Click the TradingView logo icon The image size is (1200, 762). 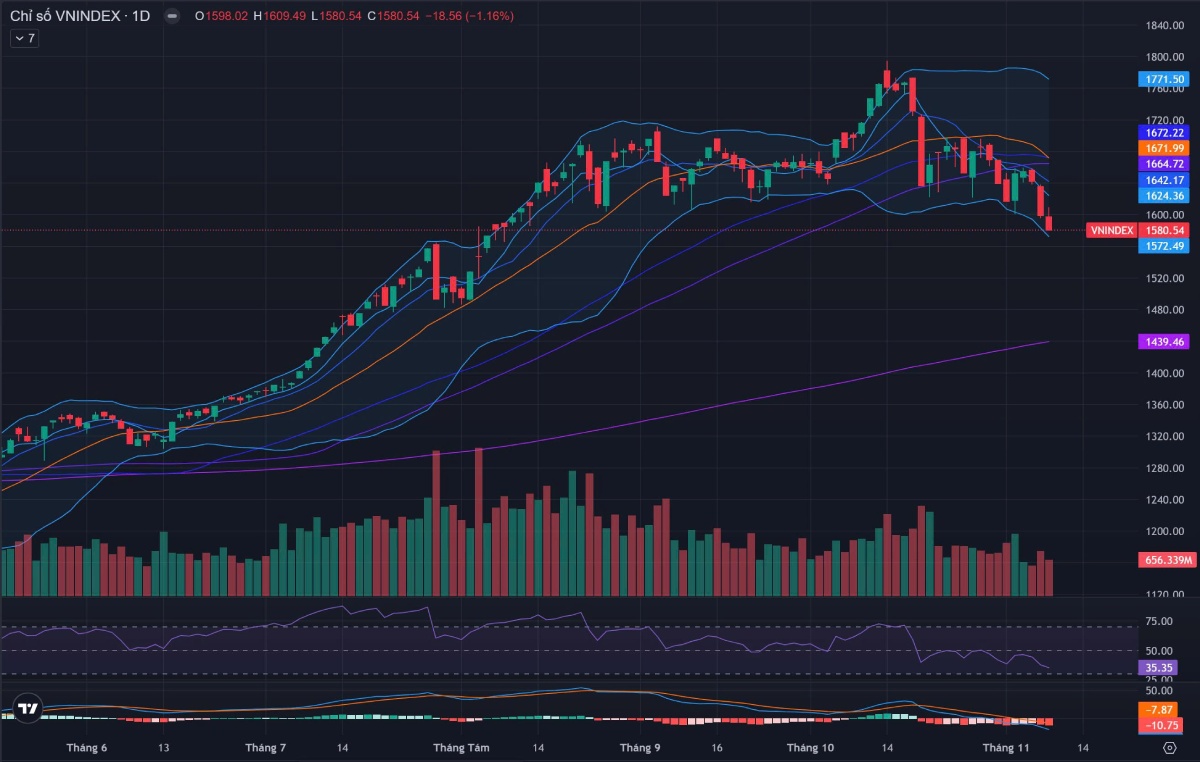[x=29, y=709]
